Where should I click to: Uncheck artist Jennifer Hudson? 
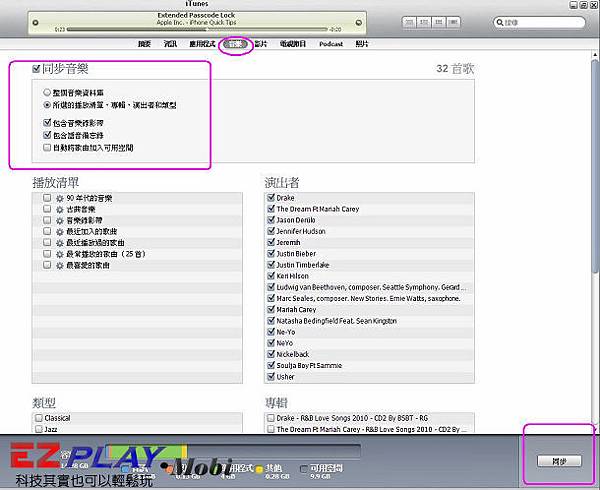point(271,231)
